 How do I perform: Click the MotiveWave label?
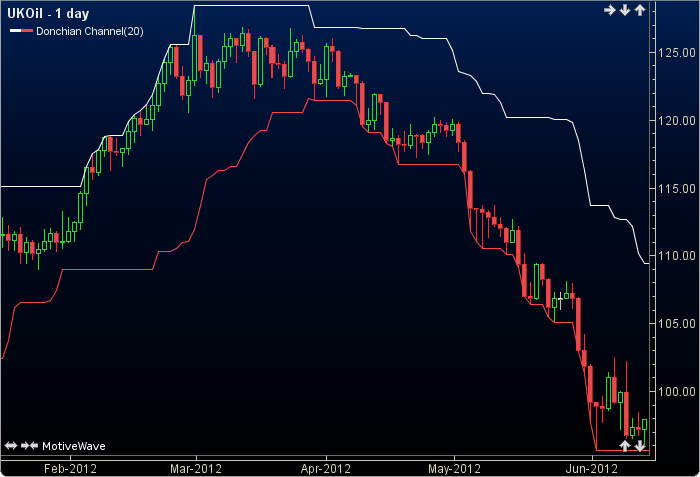pos(74,446)
